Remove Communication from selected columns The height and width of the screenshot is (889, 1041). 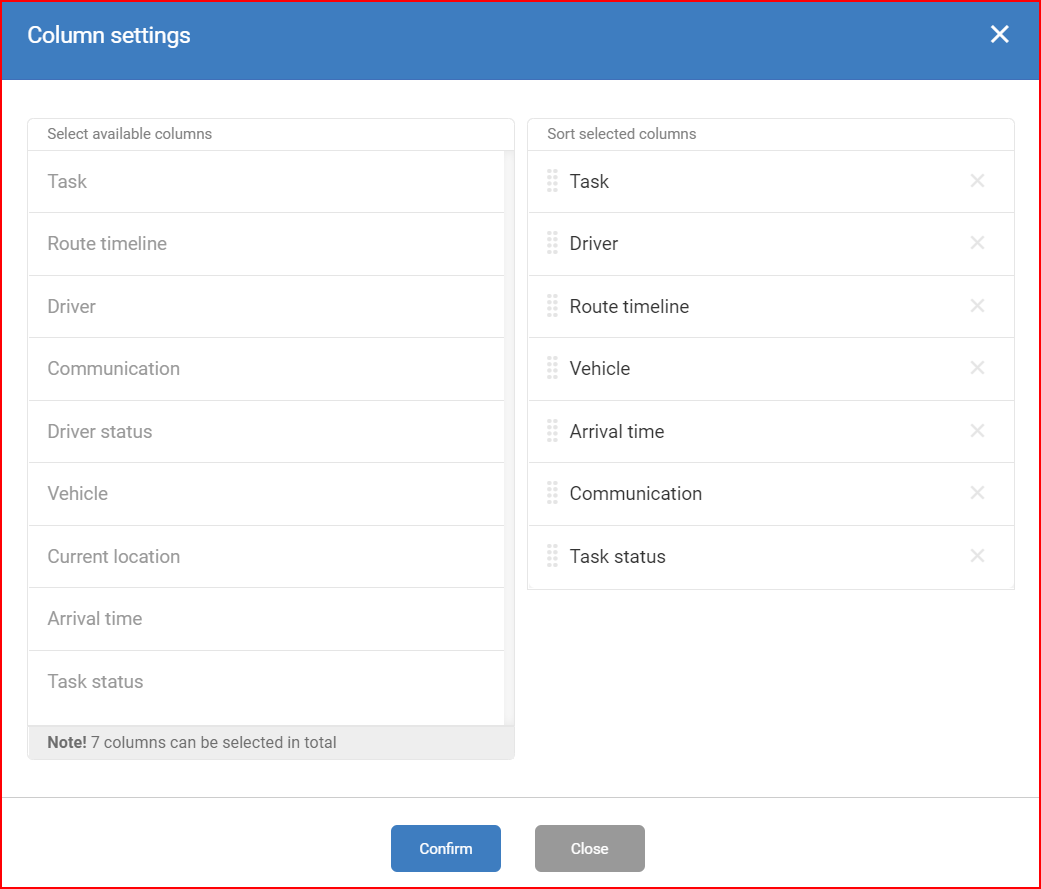[977, 493]
